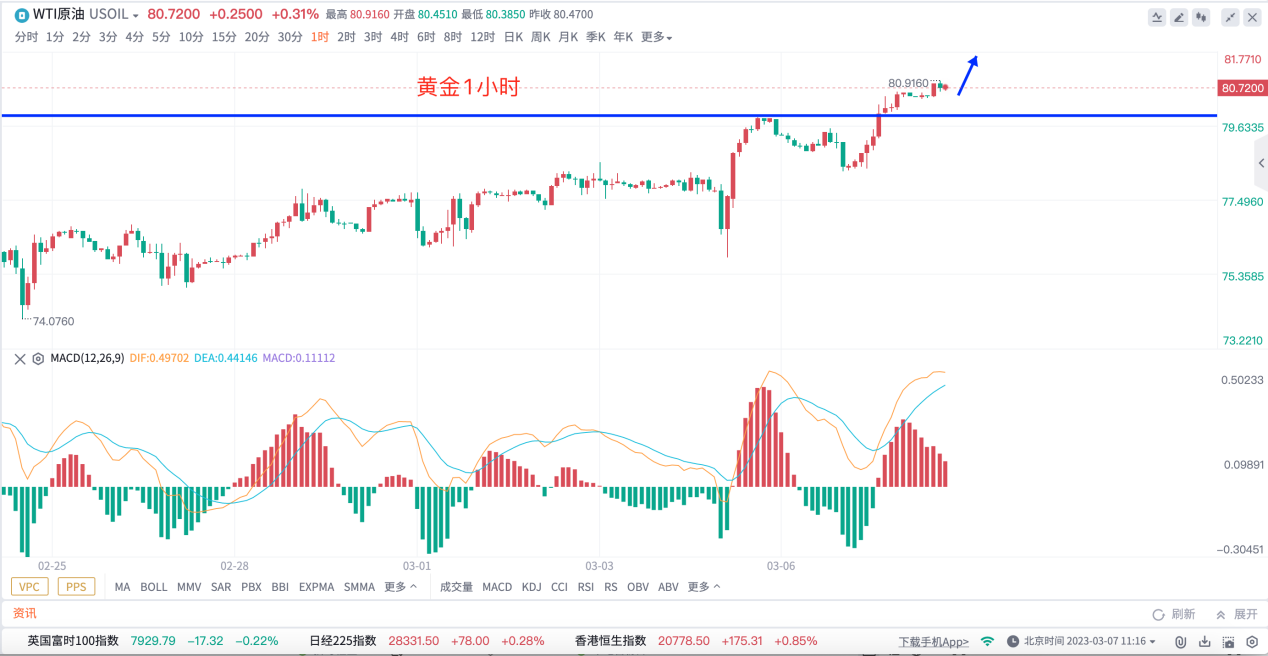Enable the BOLL overlay indicator
The height and width of the screenshot is (656, 1268).
coord(154,587)
